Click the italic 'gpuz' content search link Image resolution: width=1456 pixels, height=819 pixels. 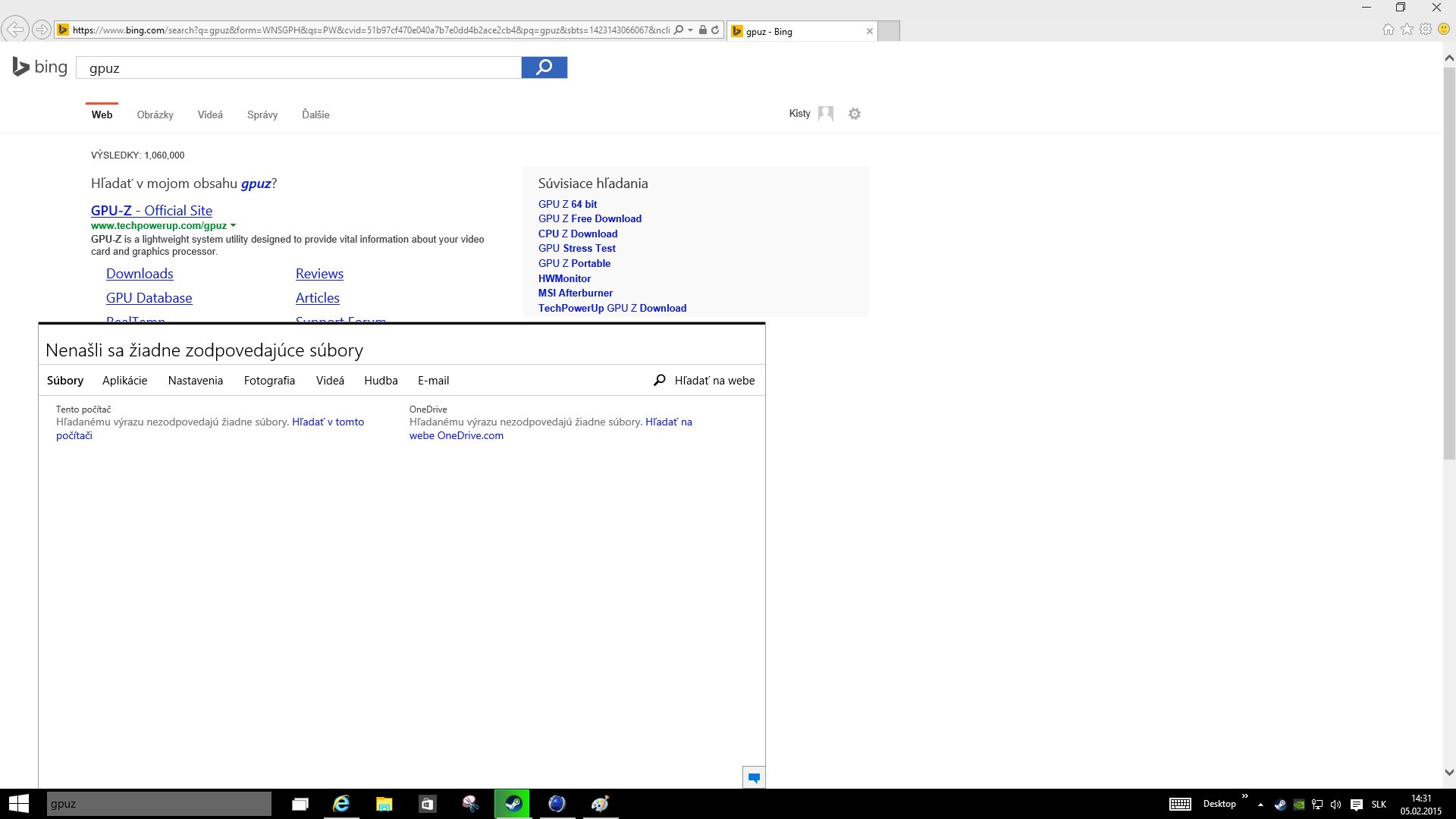[256, 184]
